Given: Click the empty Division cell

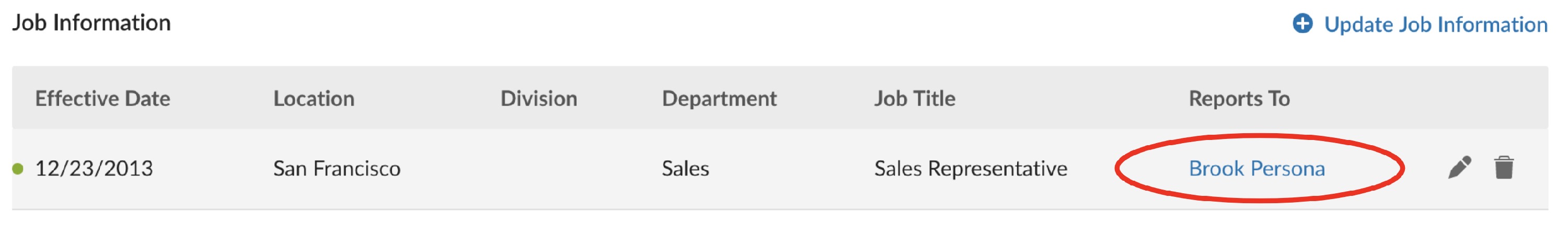Looking at the screenshot, I should 572,168.
